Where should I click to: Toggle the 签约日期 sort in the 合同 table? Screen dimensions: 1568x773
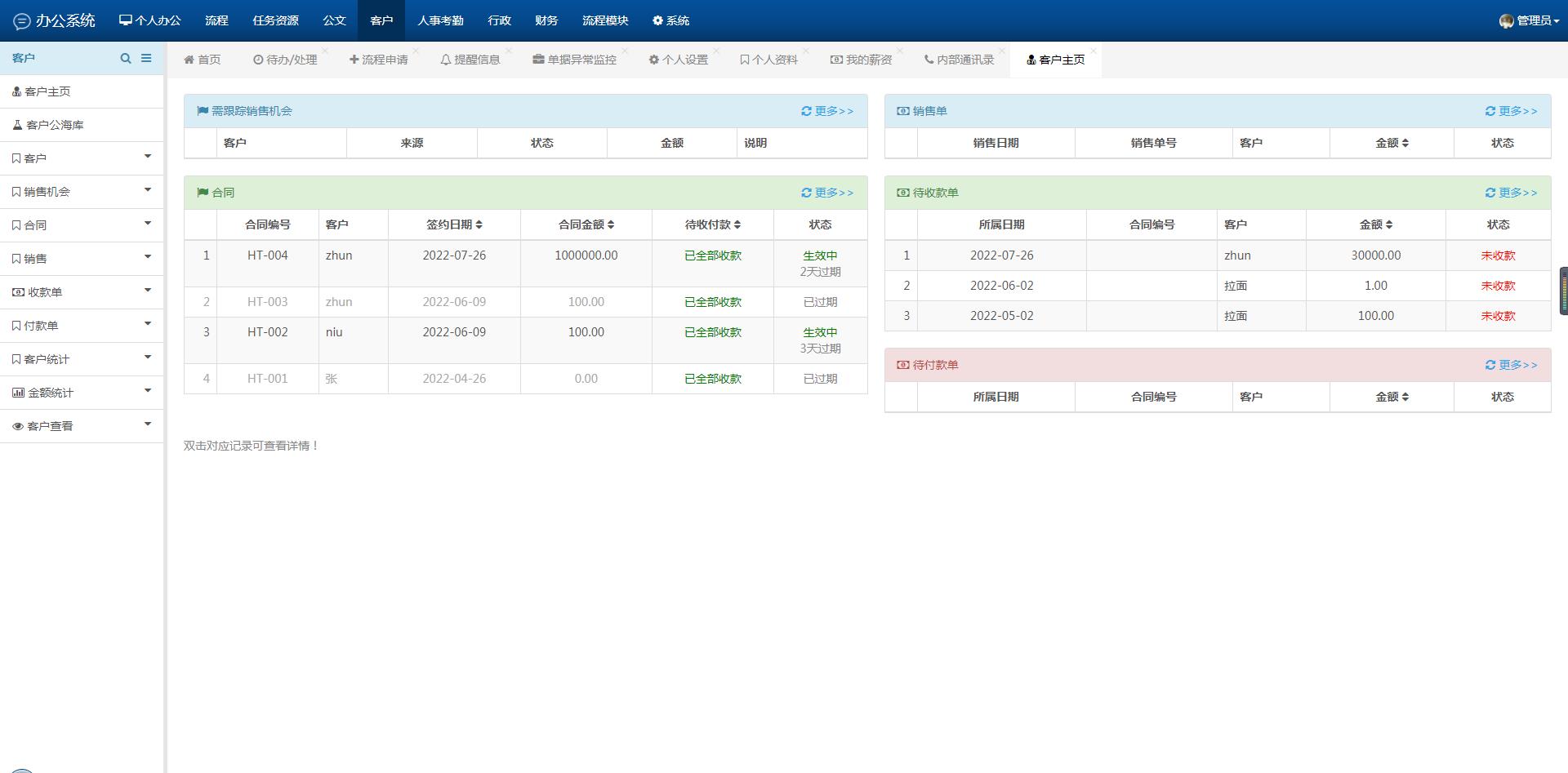point(481,224)
